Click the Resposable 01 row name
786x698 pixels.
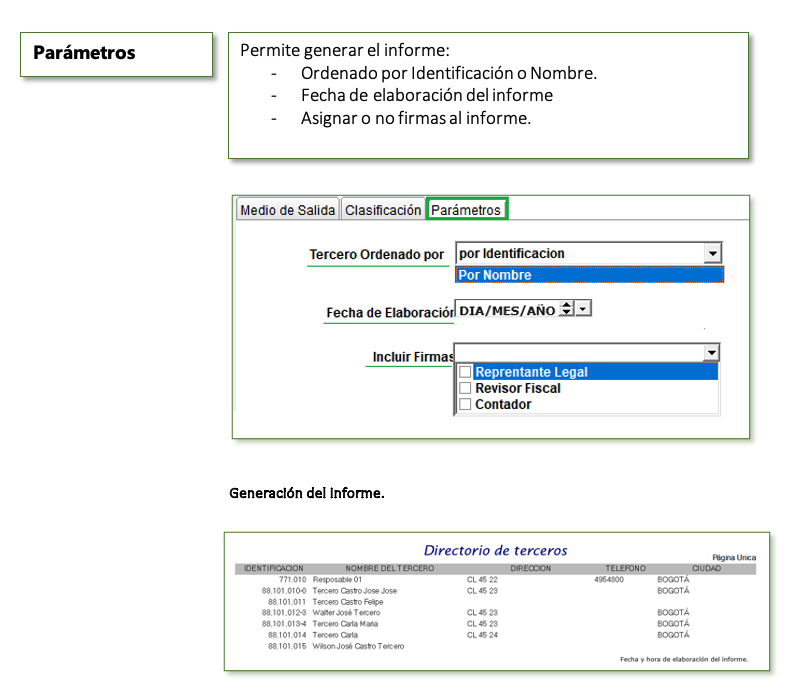click(337, 580)
